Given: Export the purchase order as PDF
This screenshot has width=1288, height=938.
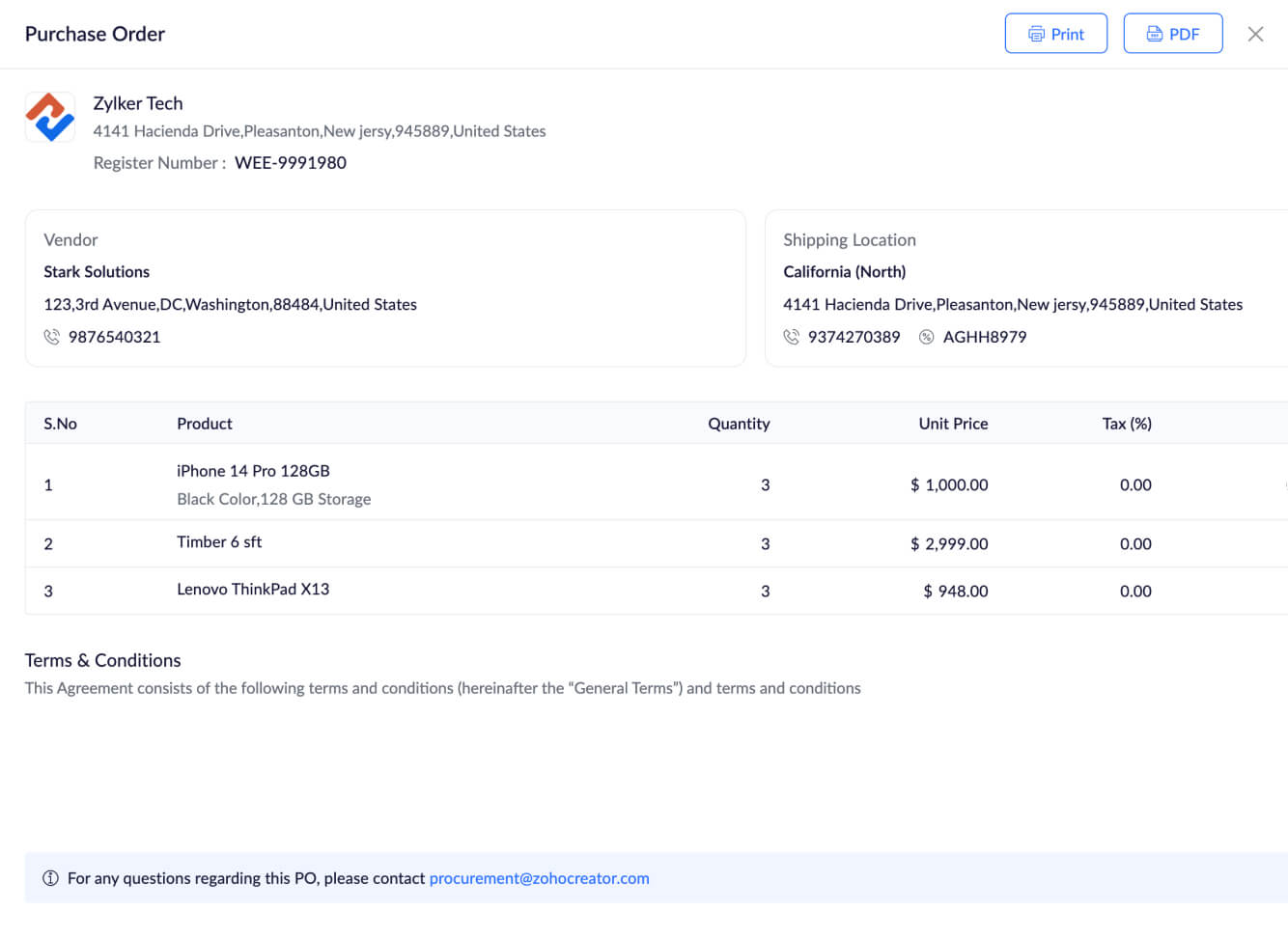Looking at the screenshot, I should pyautogui.click(x=1172, y=34).
